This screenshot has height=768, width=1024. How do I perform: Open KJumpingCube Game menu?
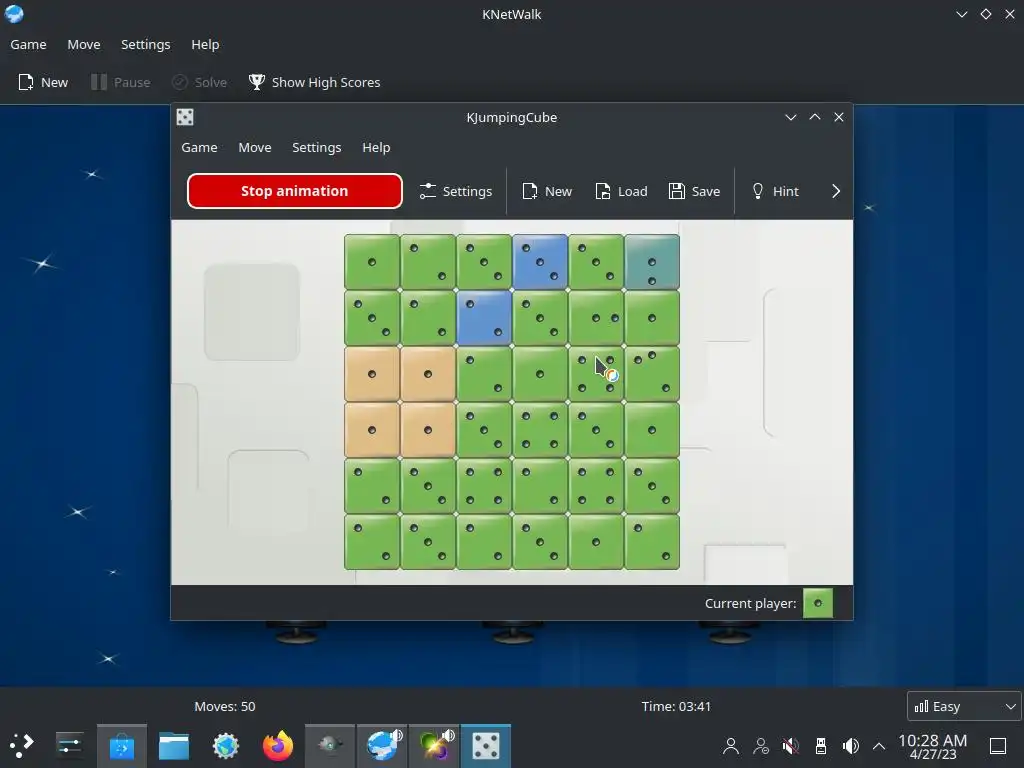coord(199,148)
